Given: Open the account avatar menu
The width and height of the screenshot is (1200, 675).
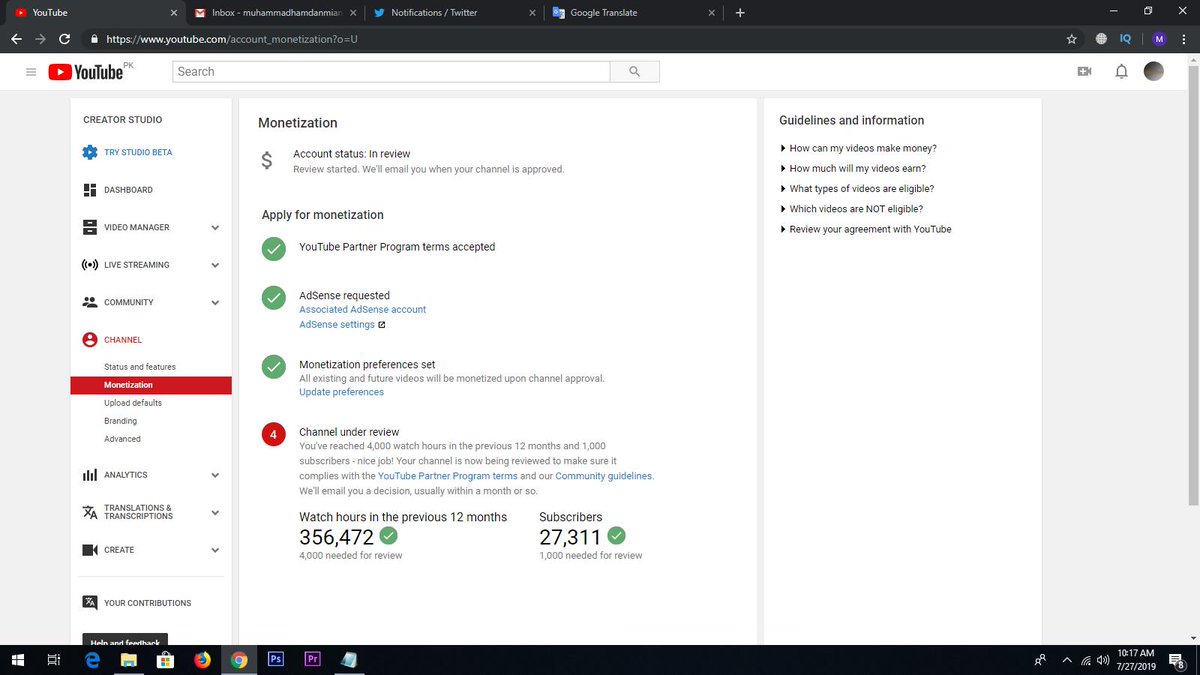Looking at the screenshot, I should [x=1153, y=71].
